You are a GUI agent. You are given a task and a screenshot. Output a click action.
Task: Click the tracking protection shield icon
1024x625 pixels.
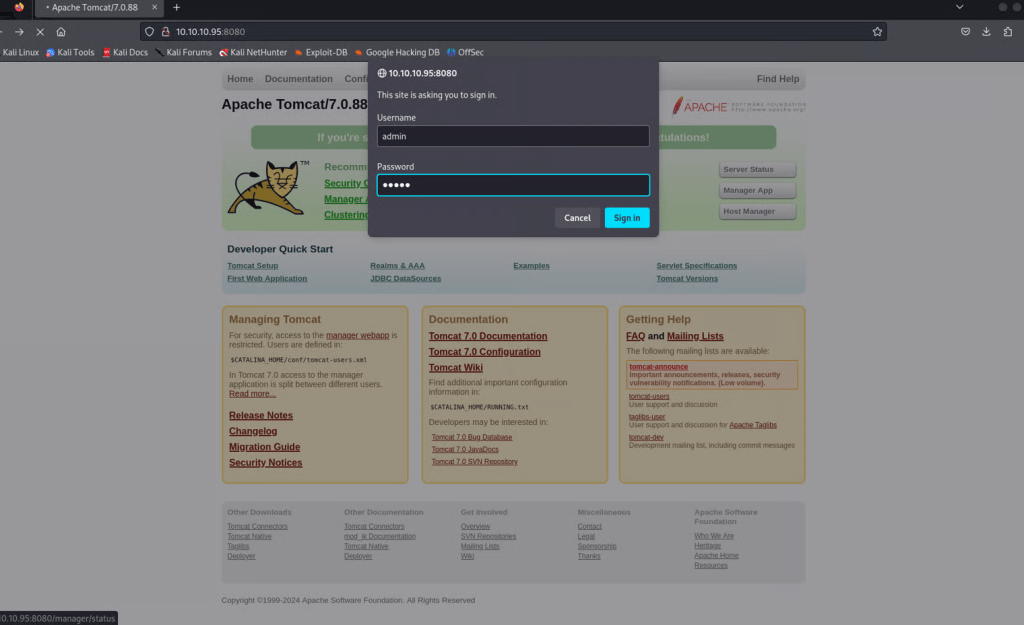pos(151,32)
